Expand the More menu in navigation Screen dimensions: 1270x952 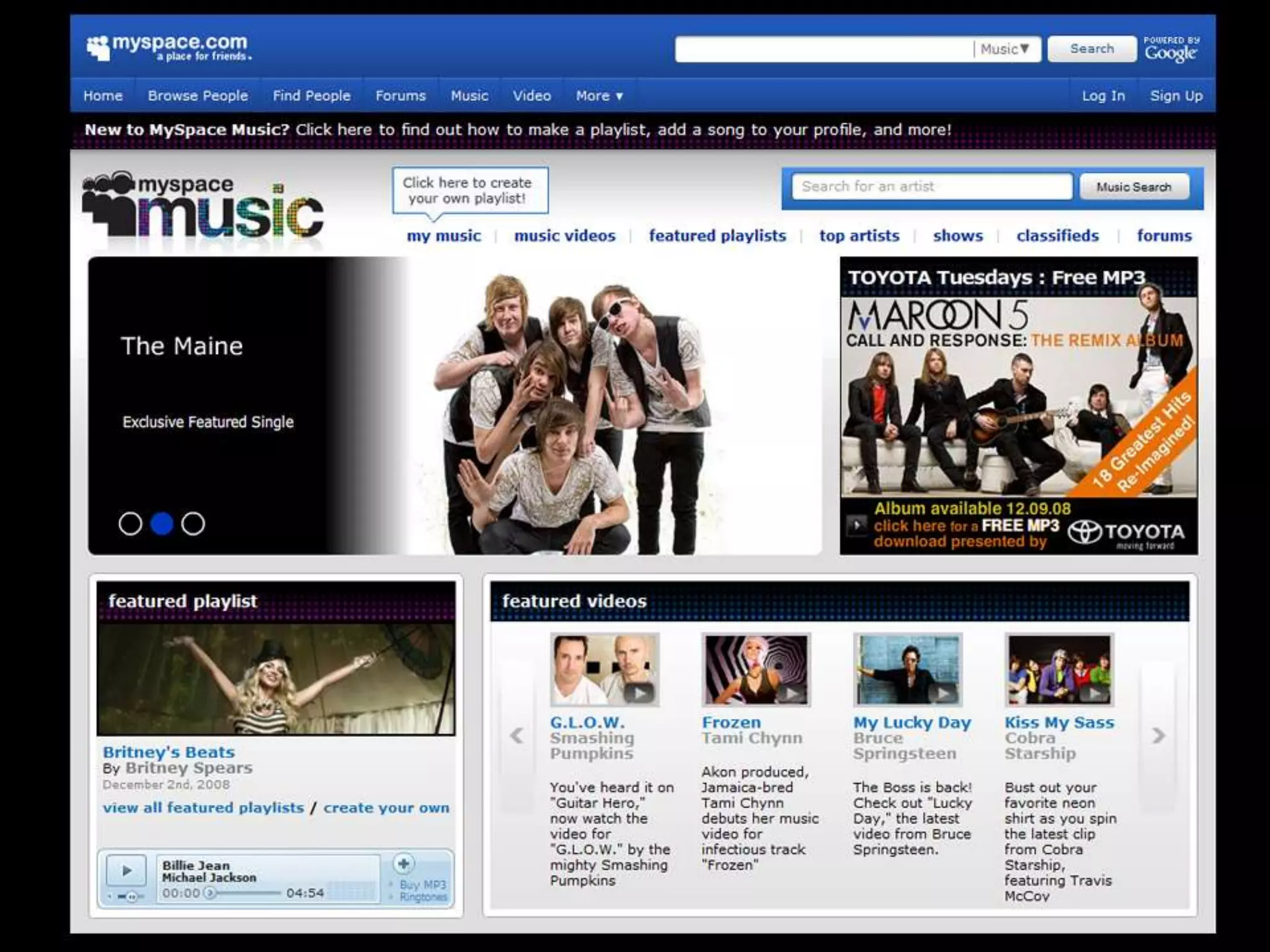point(599,95)
